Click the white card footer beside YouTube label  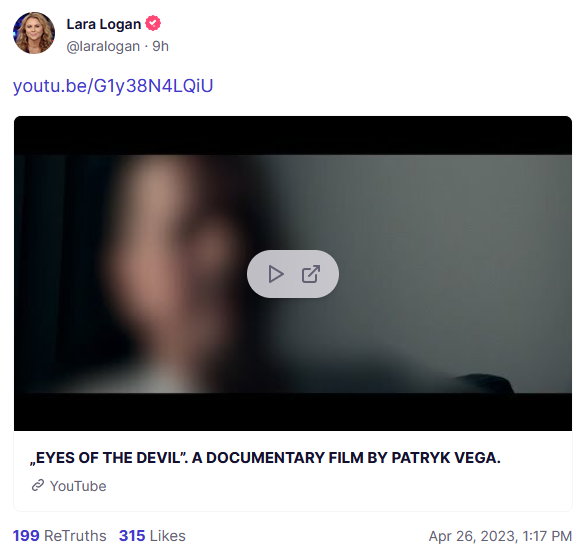(336, 486)
